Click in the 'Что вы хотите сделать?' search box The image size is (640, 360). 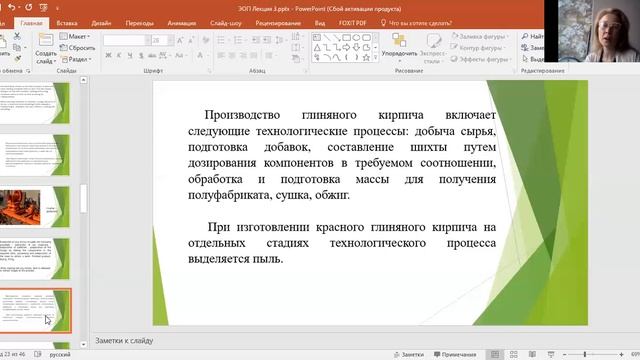pyautogui.click(x=416, y=23)
